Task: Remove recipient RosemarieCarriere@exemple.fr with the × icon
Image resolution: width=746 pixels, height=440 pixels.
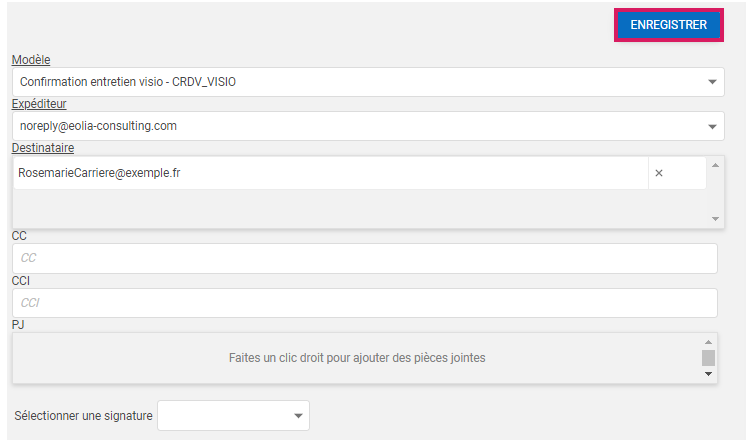Action: point(659,173)
